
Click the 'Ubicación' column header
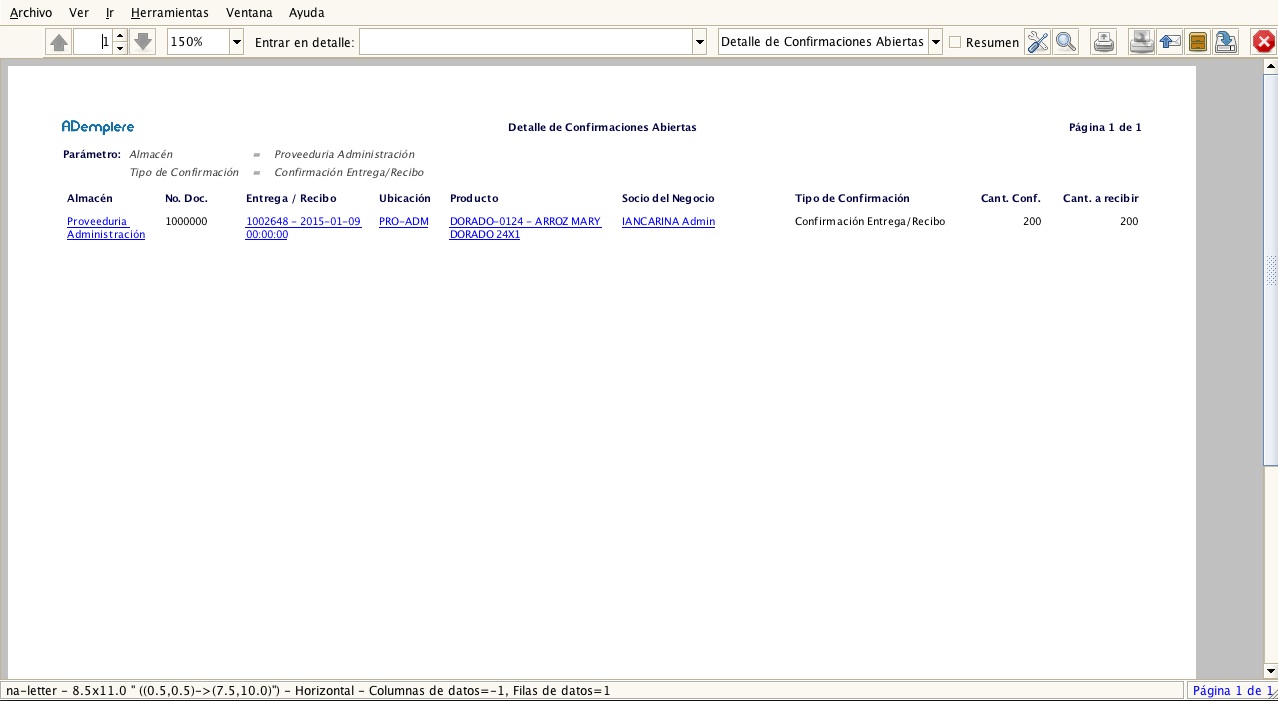pyautogui.click(x=405, y=198)
